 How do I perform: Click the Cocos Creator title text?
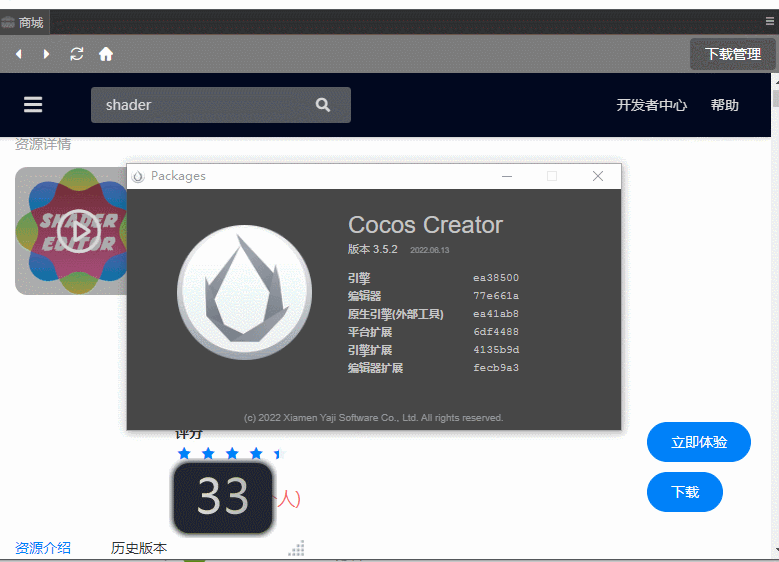tap(425, 225)
